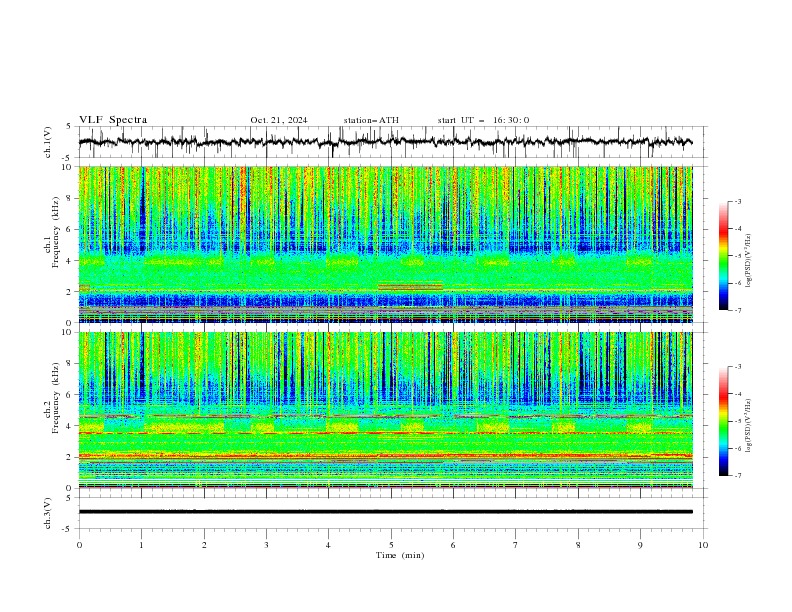Screen dimensions: 792x612
Task: Click time axis tick label "1"
Action: pos(141,545)
